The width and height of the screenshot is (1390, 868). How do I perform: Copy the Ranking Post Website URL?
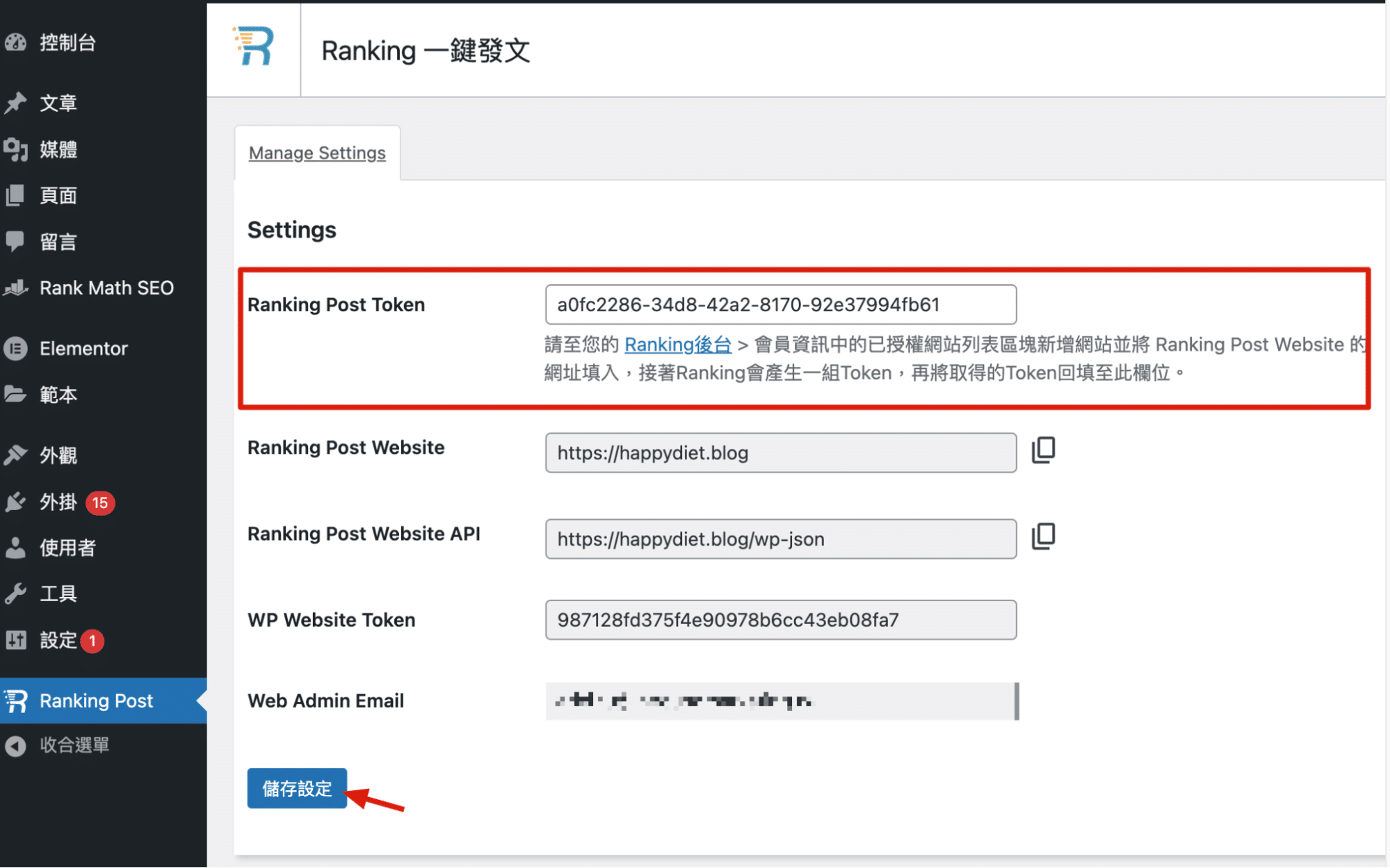pyautogui.click(x=1043, y=450)
